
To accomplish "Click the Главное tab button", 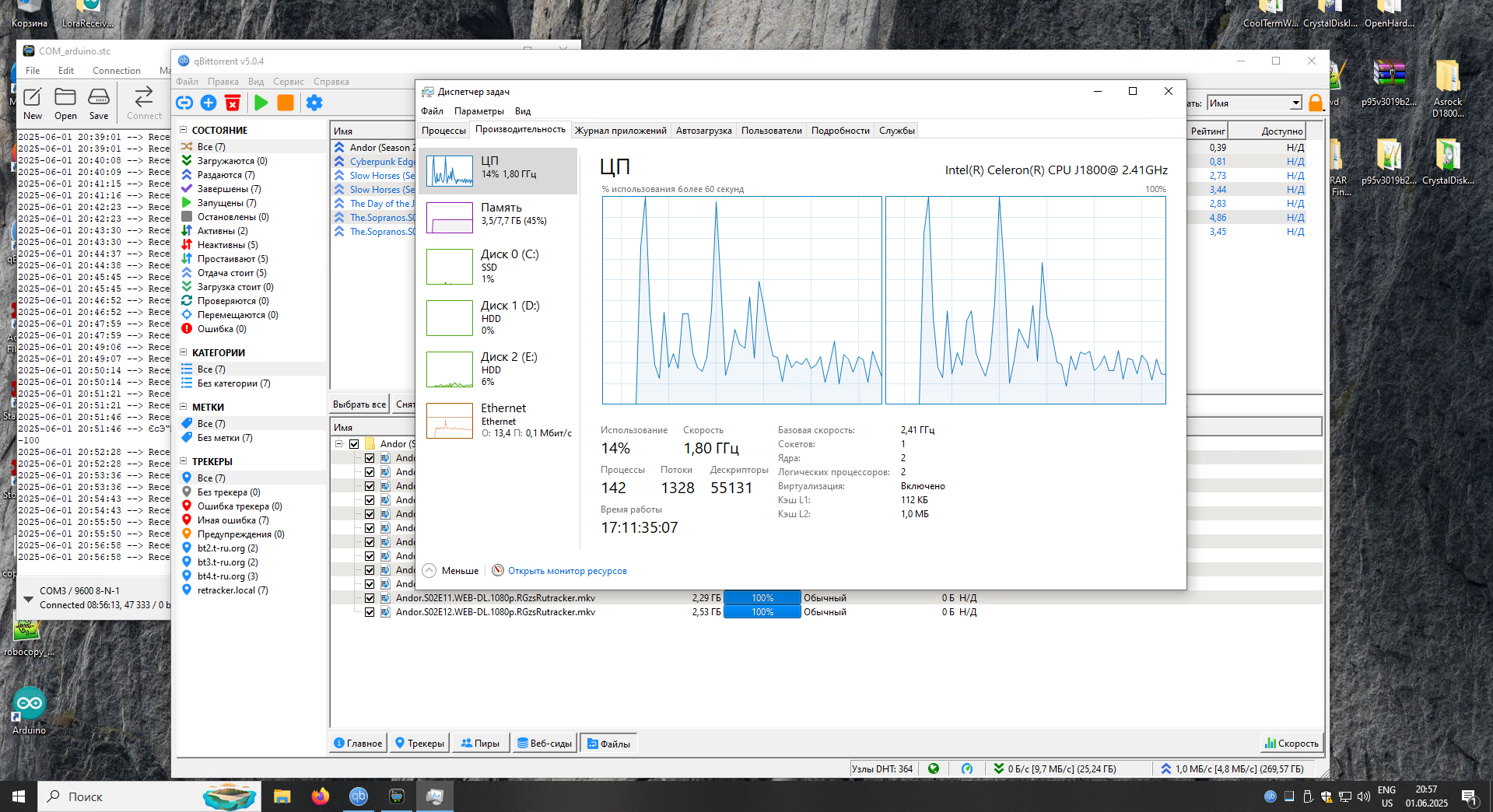I will (x=358, y=744).
